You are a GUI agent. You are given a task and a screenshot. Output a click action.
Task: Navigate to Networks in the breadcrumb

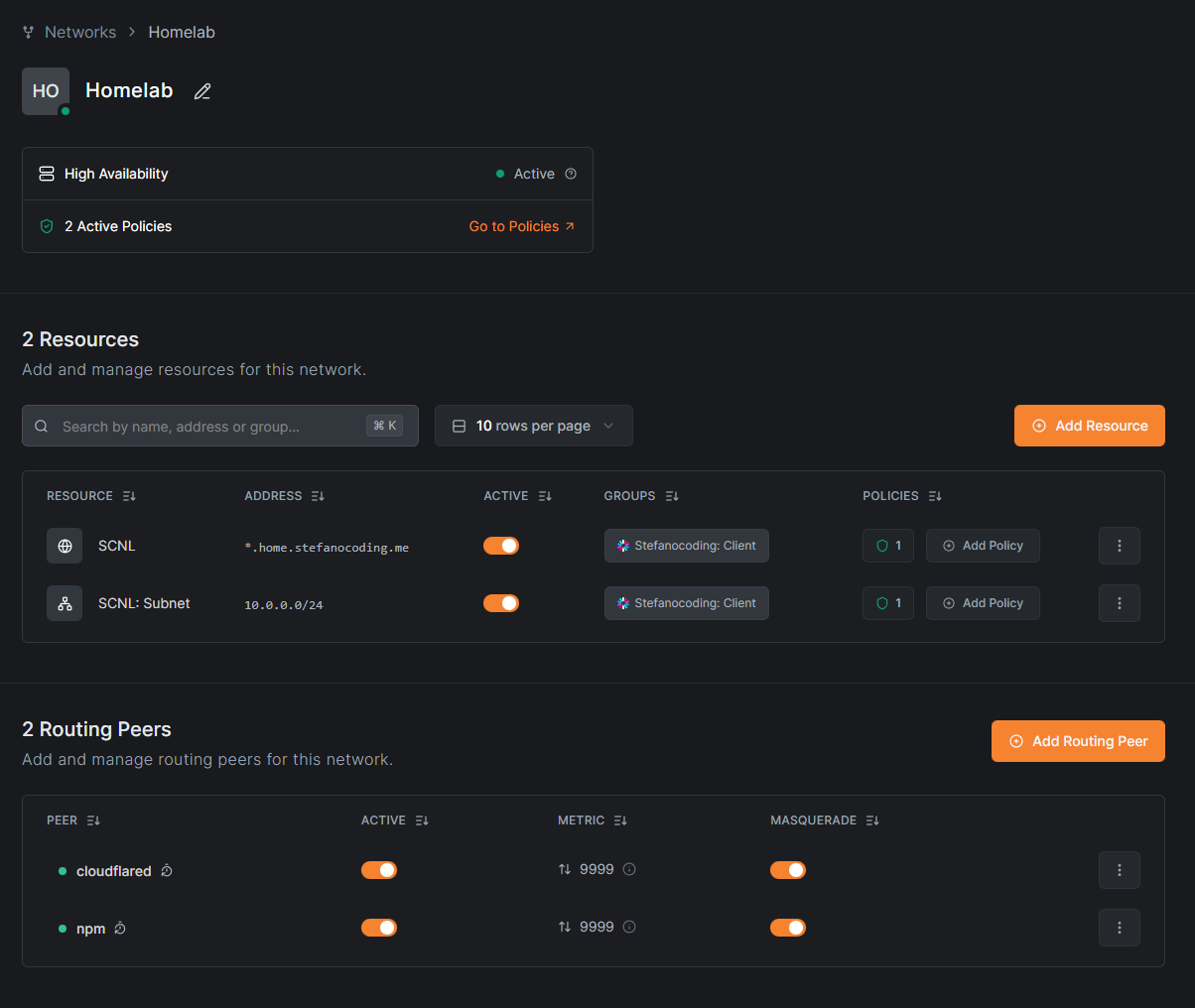(79, 32)
